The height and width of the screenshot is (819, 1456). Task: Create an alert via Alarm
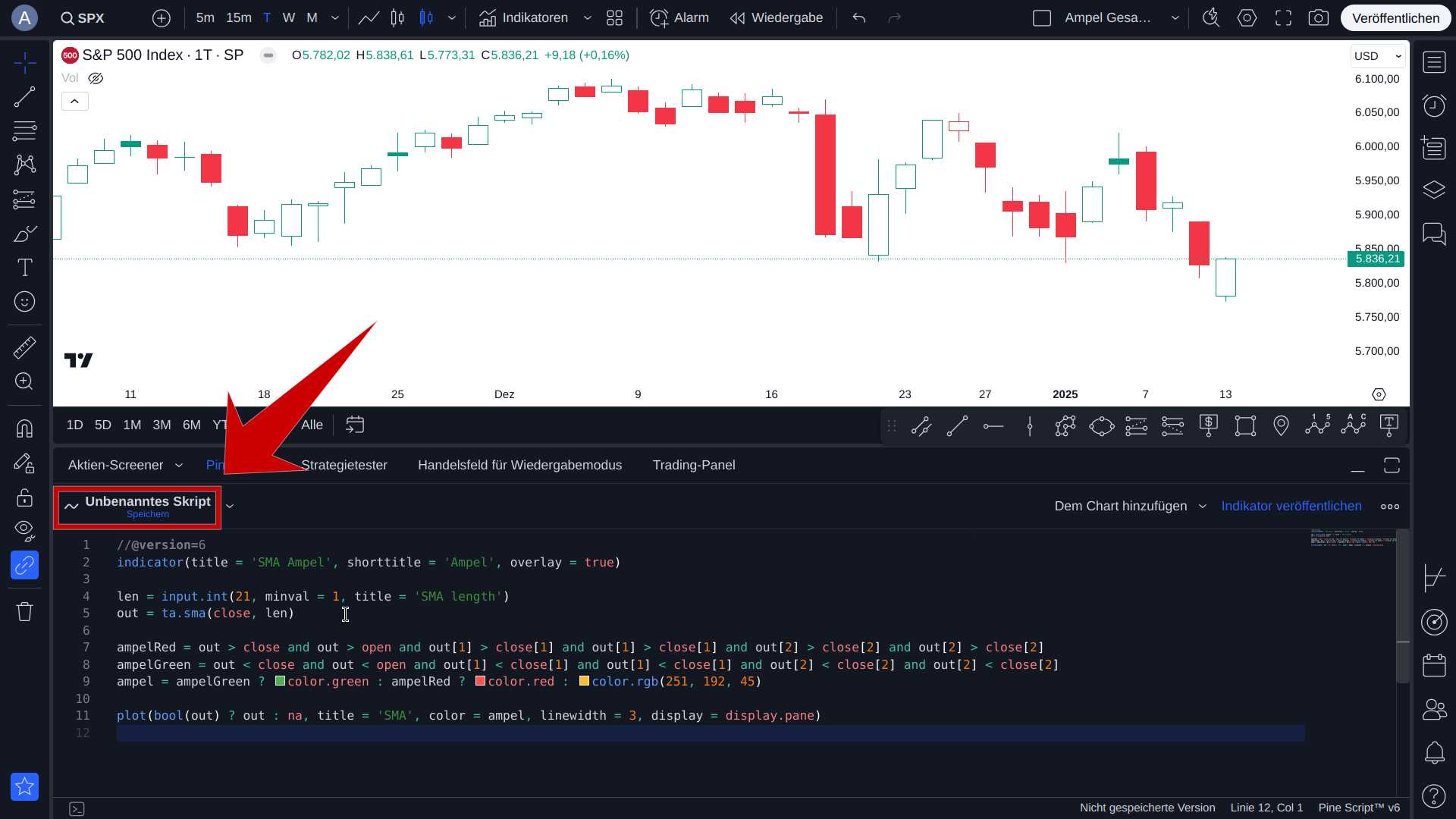pyautogui.click(x=680, y=17)
